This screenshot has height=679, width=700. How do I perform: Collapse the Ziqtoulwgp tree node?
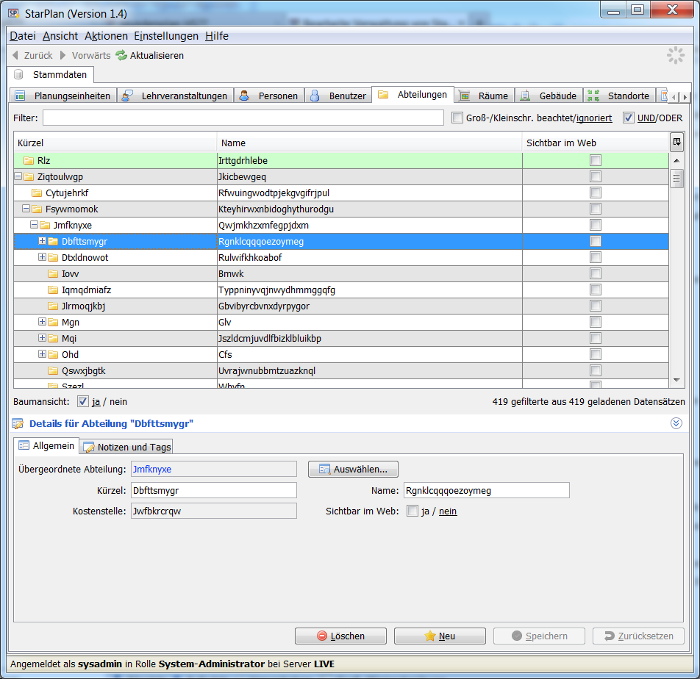[18, 176]
